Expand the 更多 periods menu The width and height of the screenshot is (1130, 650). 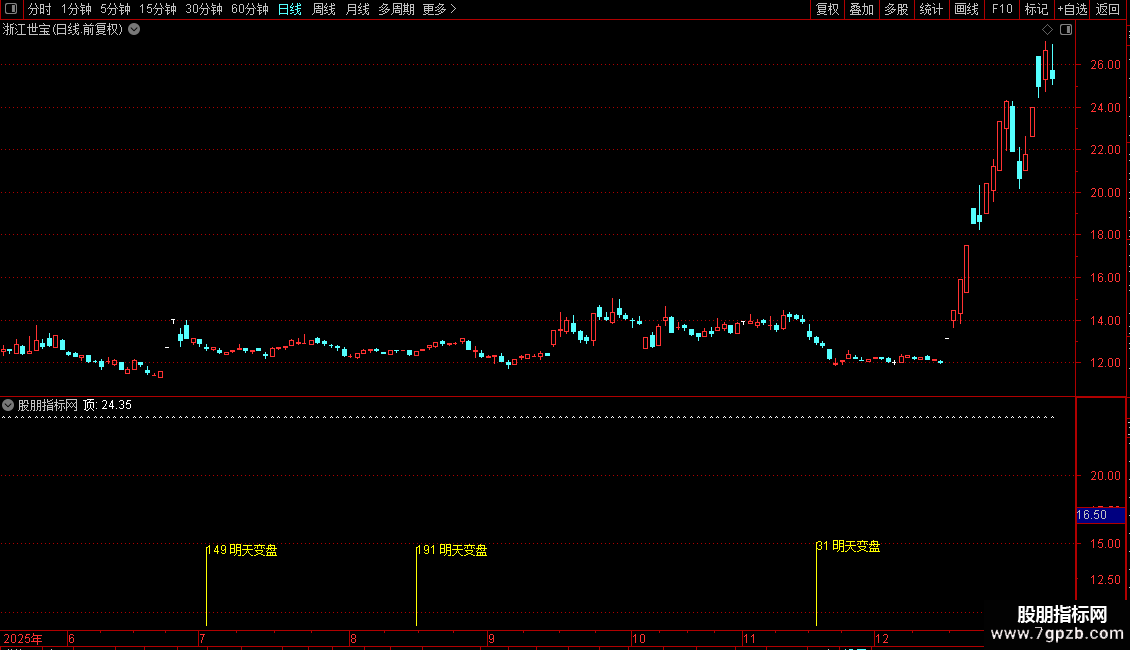pyautogui.click(x=439, y=9)
